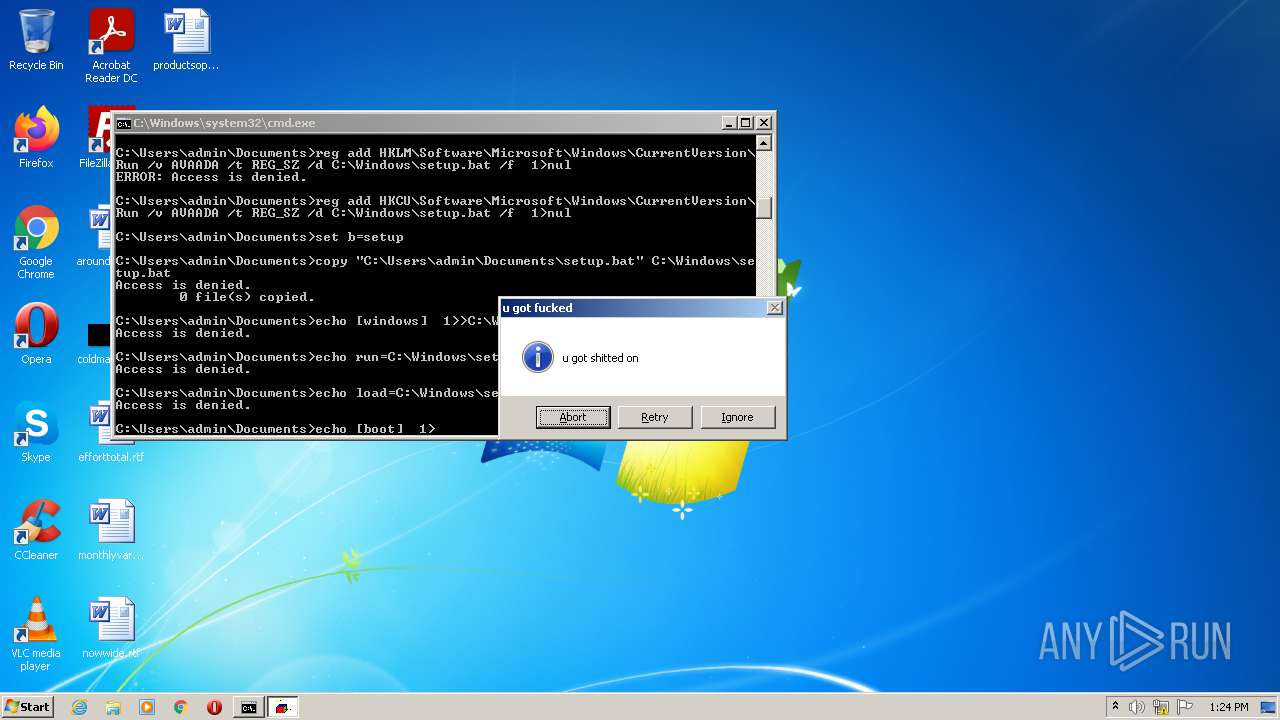Click the Abort button in dialog
1280x720 pixels.
[573, 417]
